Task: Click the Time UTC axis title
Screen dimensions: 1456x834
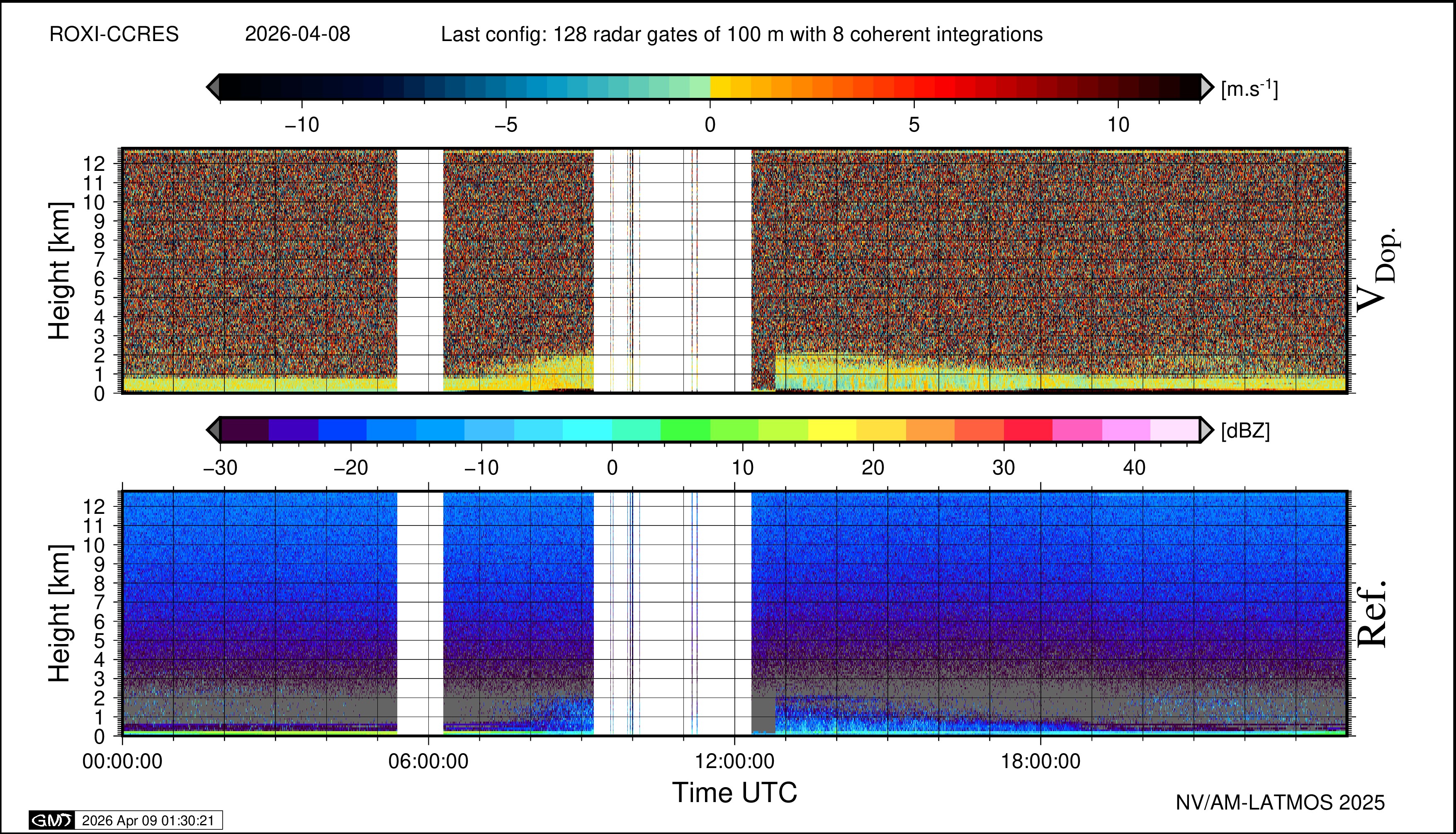Action: [x=734, y=793]
